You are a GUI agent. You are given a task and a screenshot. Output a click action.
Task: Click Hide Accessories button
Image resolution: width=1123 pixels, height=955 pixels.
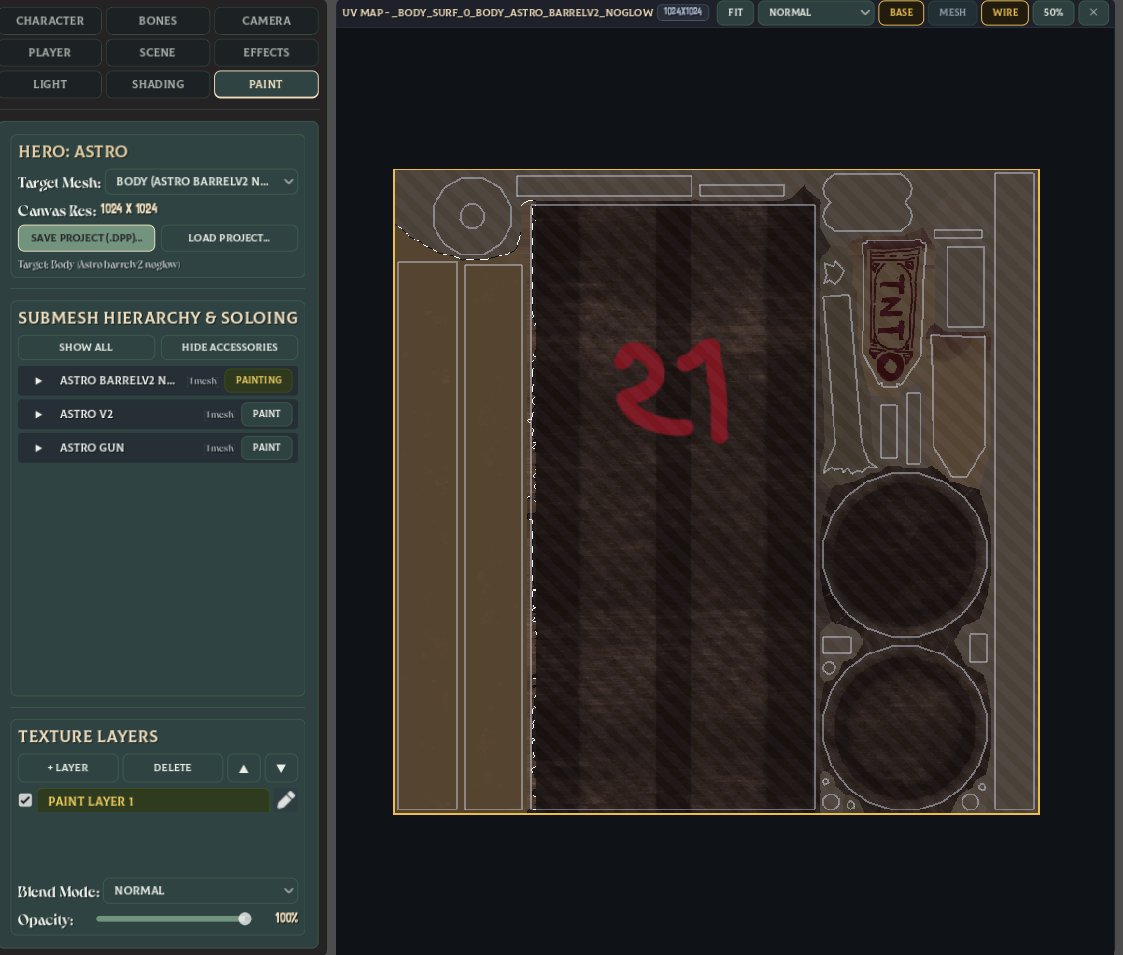[x=229, y=347]
